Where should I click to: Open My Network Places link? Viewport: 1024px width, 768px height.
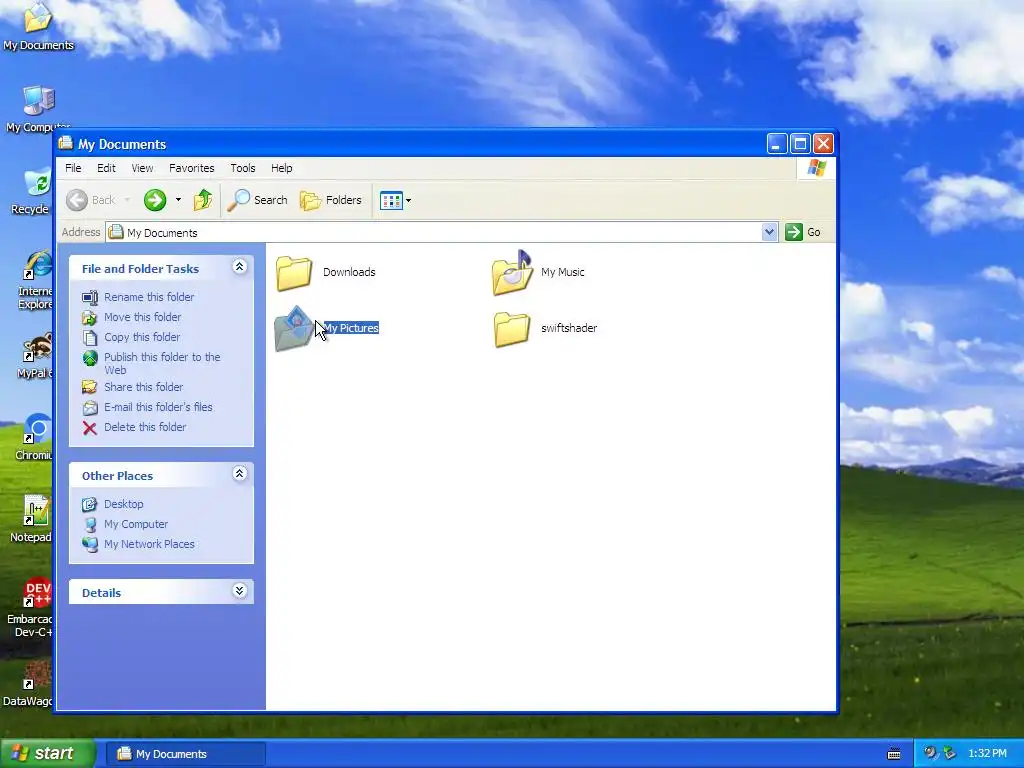pyautogui.click(x=149, y=544)
